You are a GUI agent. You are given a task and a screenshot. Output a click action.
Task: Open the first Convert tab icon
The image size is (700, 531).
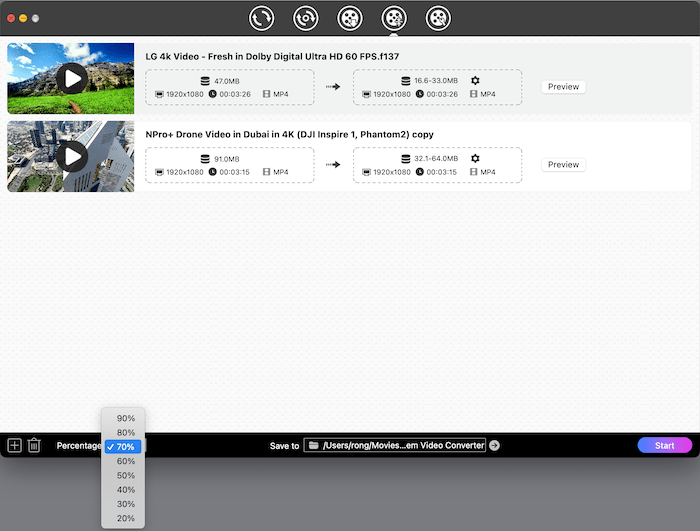tap(262, 17)
